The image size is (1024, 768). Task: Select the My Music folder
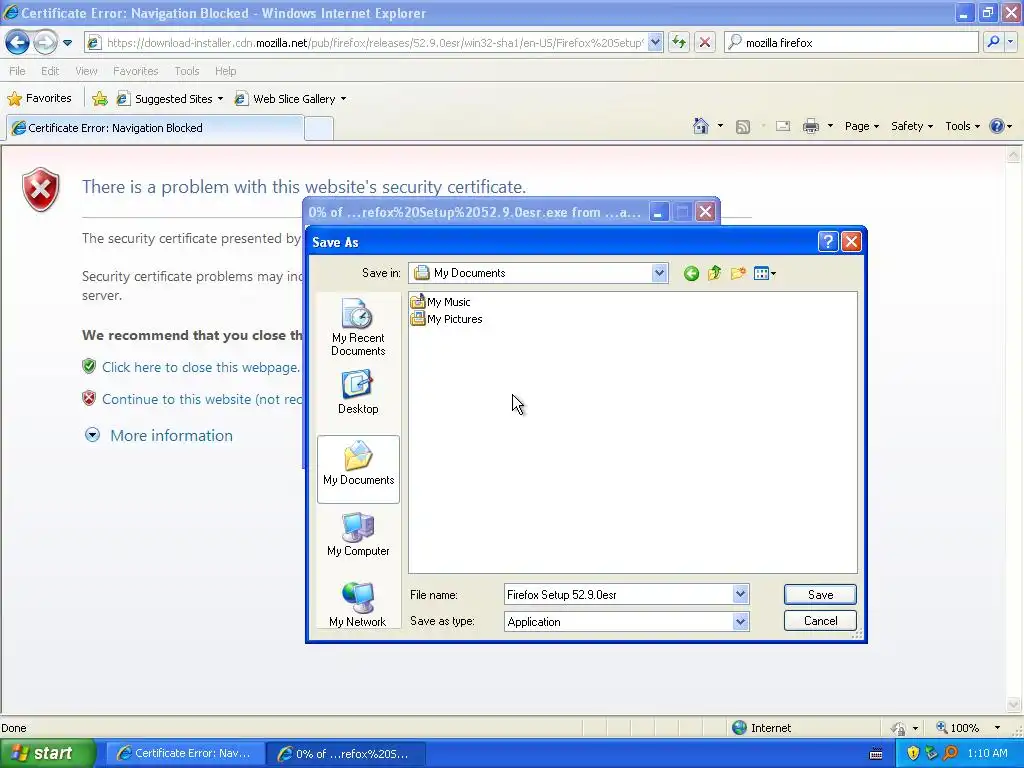pyautogui.click(x=440, y=302)
